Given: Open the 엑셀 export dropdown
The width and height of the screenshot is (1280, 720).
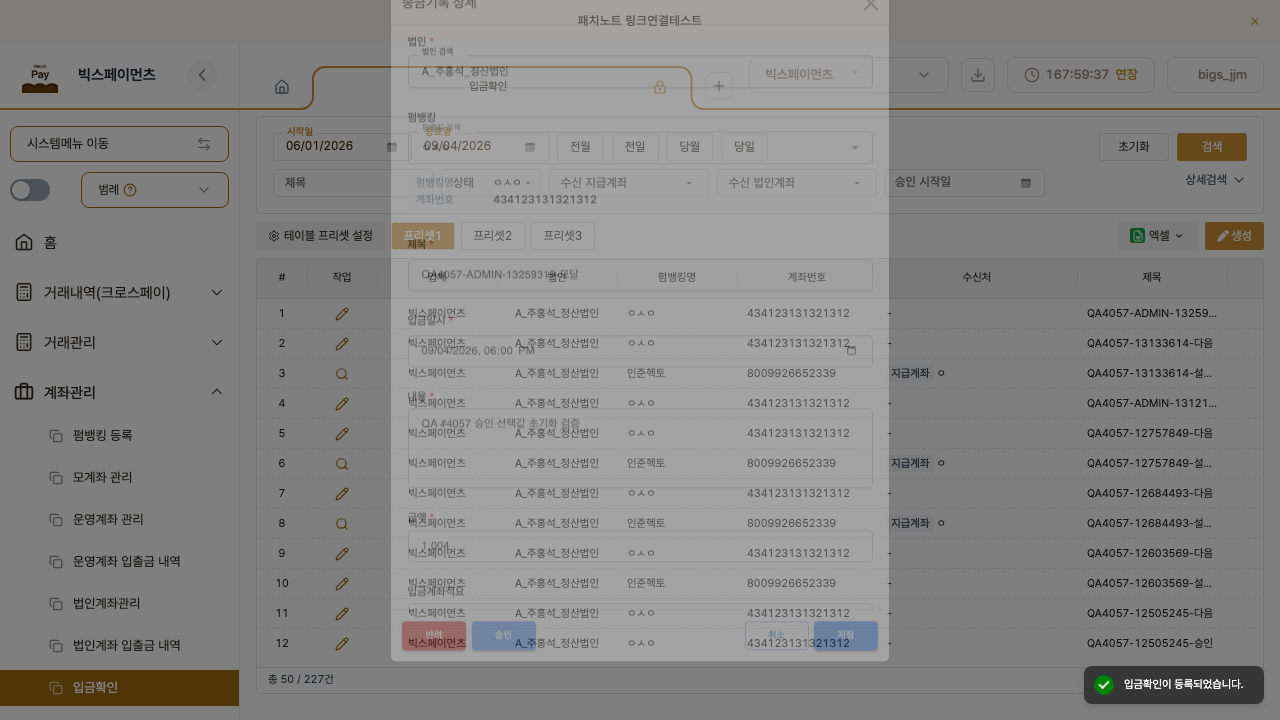Looking at the screenshot, I should coord(1157,236).
